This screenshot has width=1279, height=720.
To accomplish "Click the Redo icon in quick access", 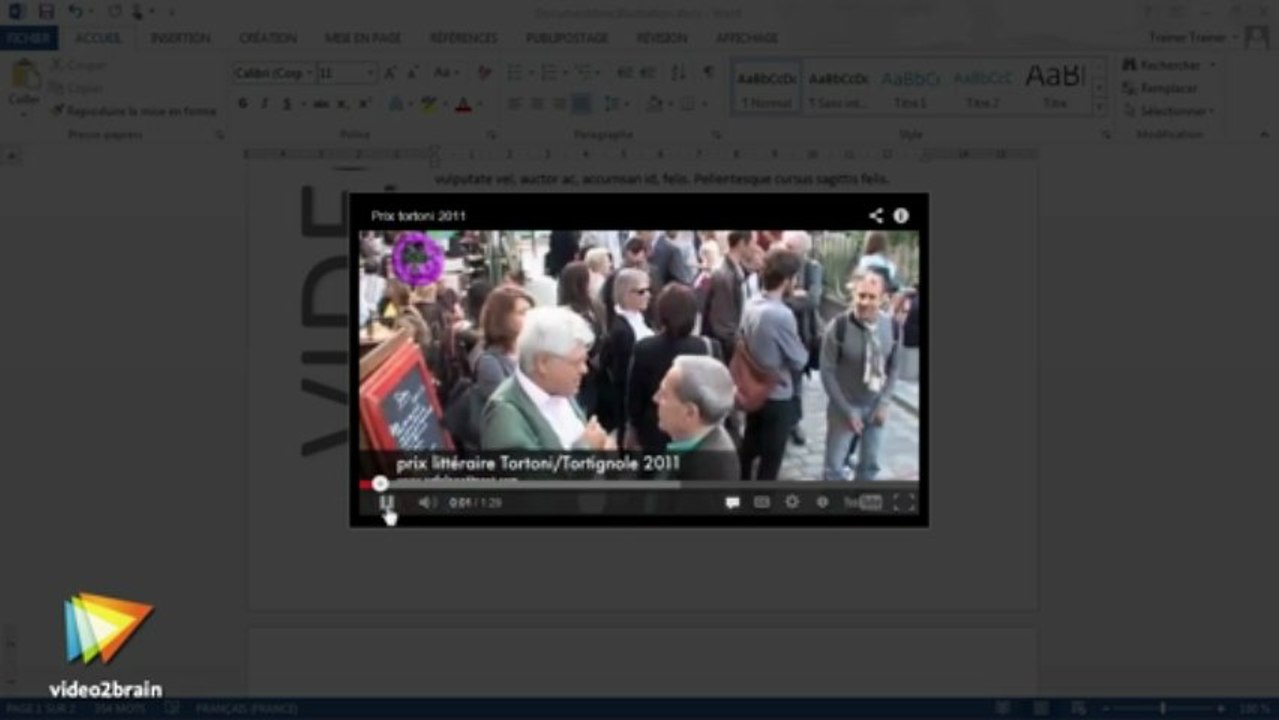I will 113,12.
